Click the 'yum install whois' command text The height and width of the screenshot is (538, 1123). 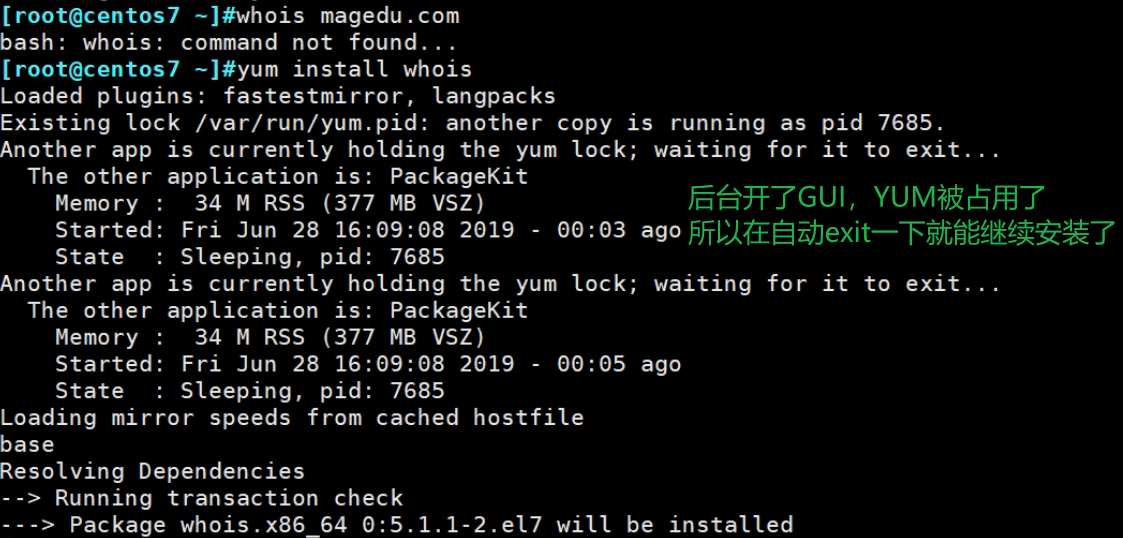point(354,69)
